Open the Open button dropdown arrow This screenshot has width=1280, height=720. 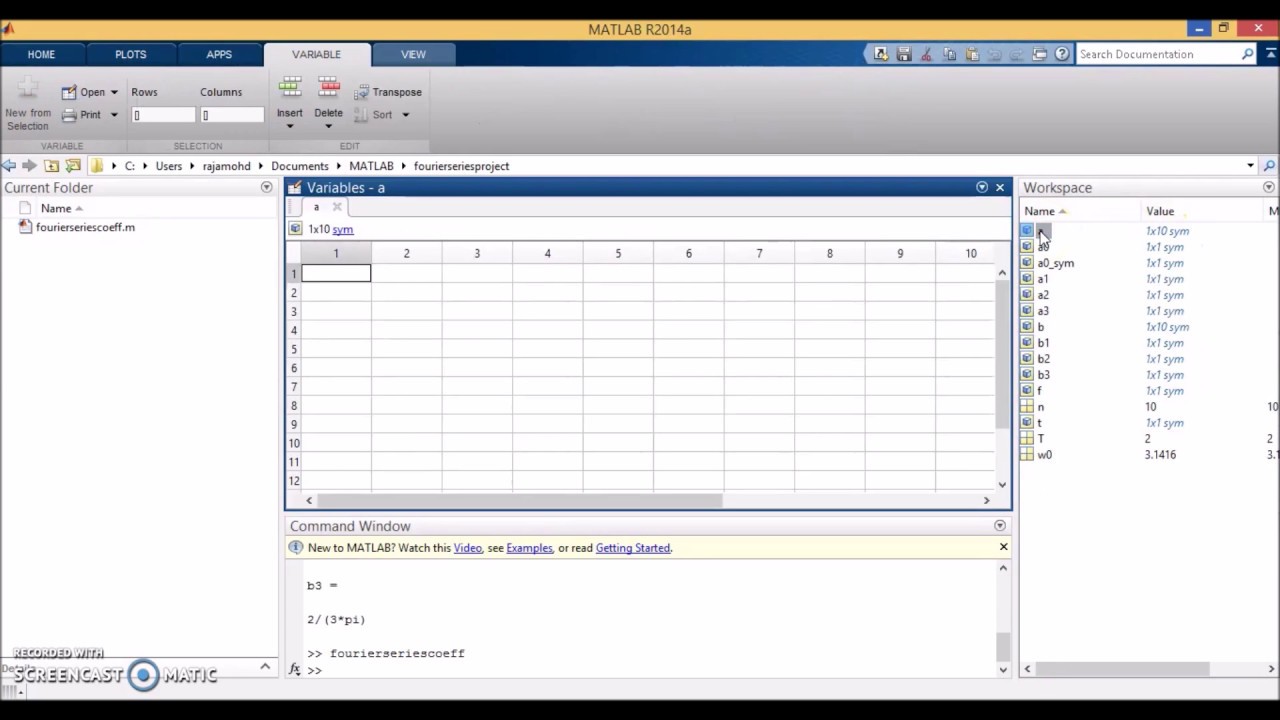click(x=114, y=92)
